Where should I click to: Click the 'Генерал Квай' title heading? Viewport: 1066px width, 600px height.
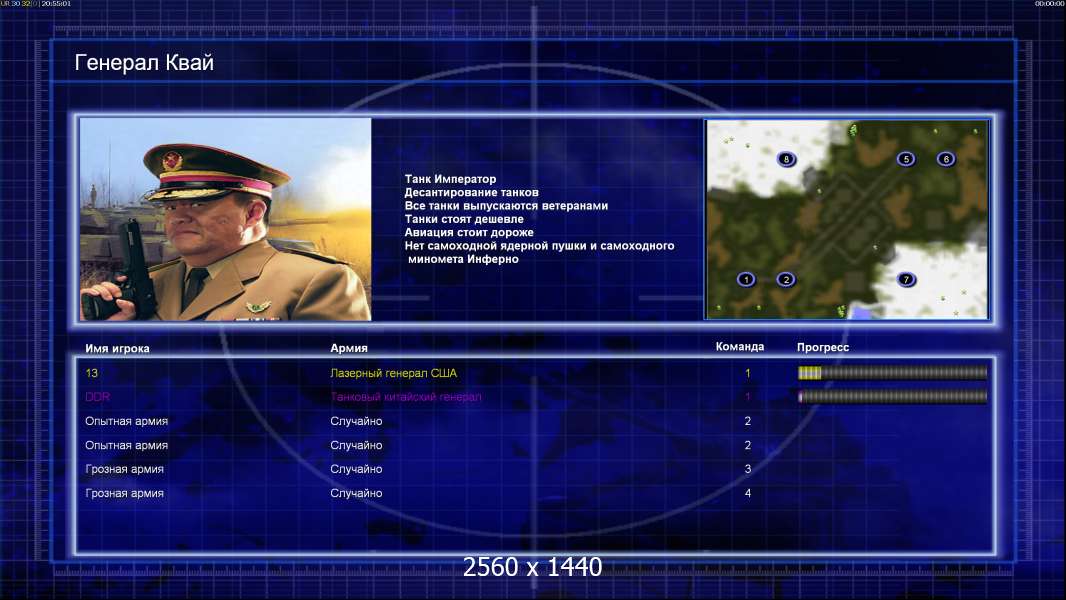(144, 63)
